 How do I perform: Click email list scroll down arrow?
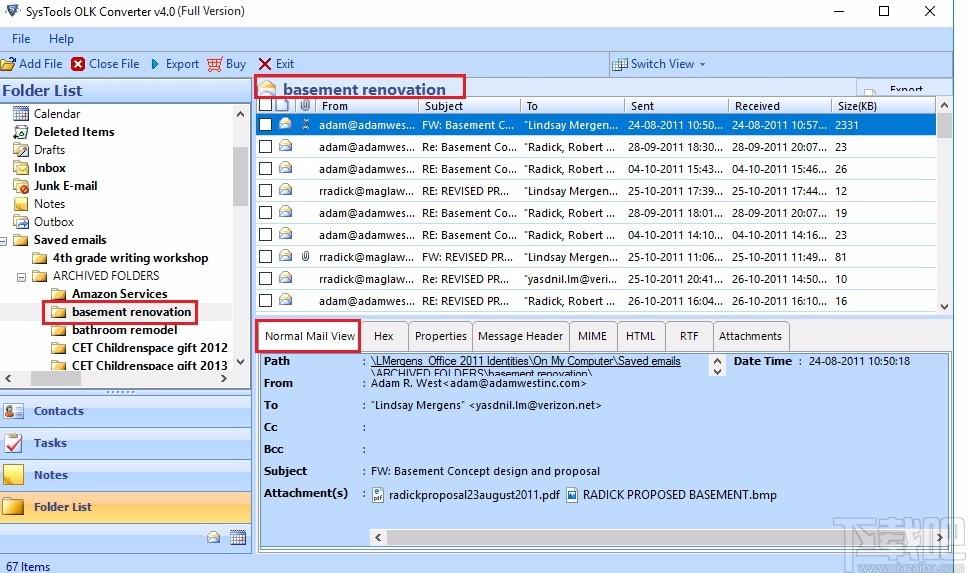point(945,306)
